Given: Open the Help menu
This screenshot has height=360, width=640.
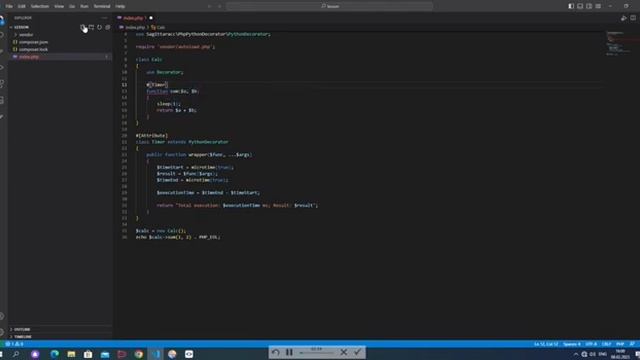Looking at the screenshot, I should tap(120, 6).
